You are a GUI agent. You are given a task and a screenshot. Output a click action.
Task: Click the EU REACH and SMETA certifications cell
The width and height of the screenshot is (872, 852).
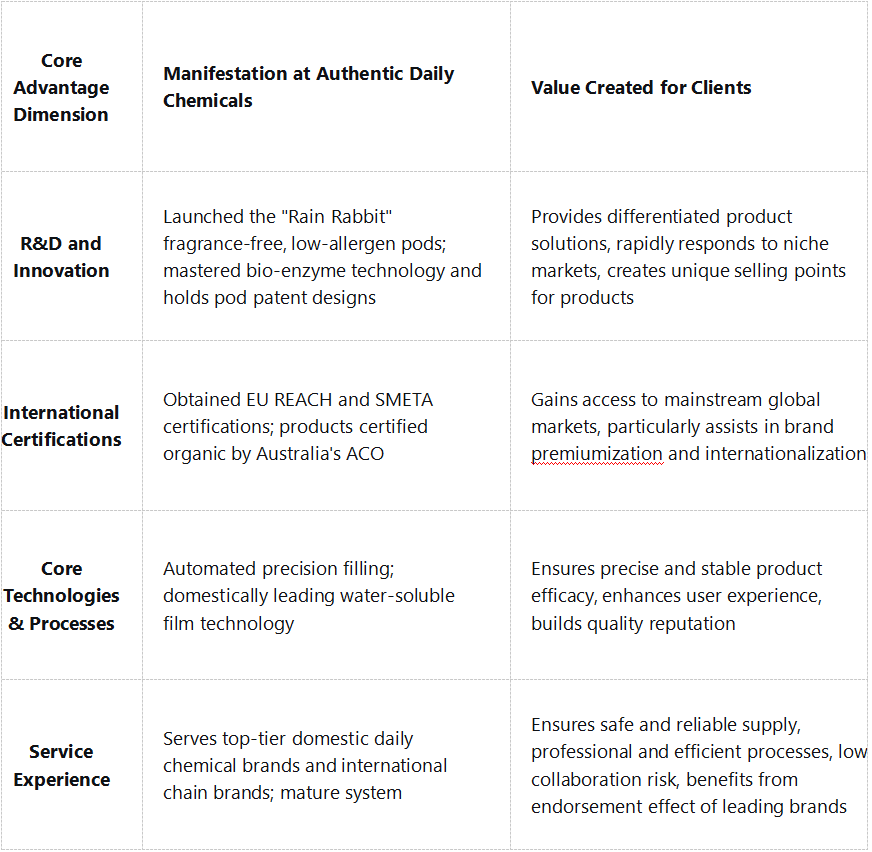tap(297, 426)
